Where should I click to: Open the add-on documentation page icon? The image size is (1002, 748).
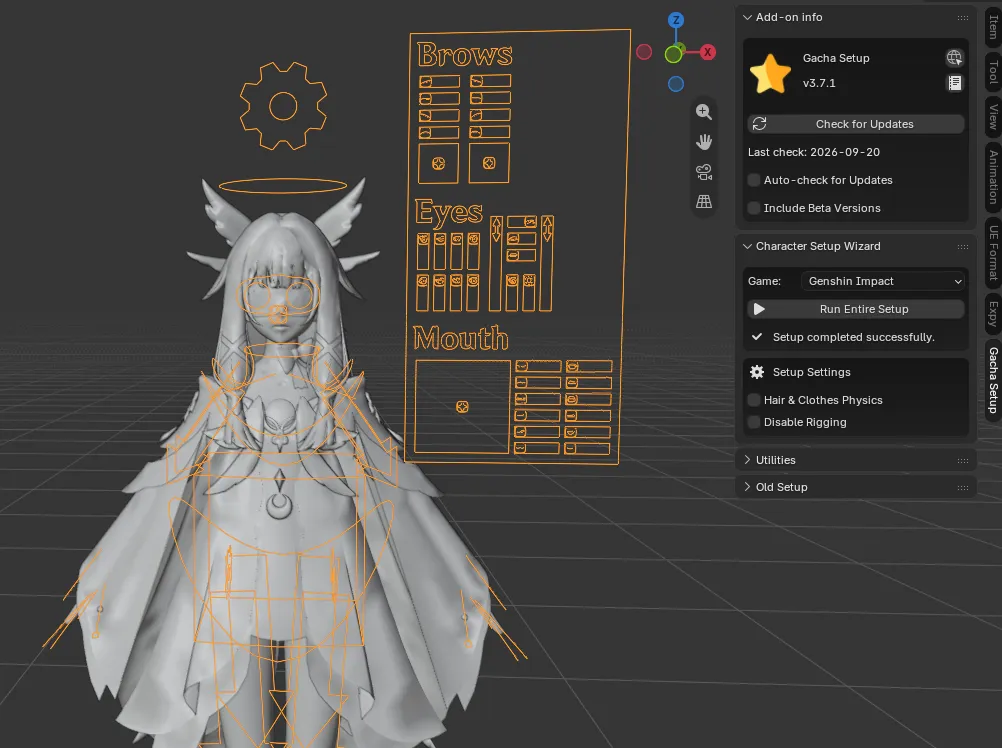954,82
